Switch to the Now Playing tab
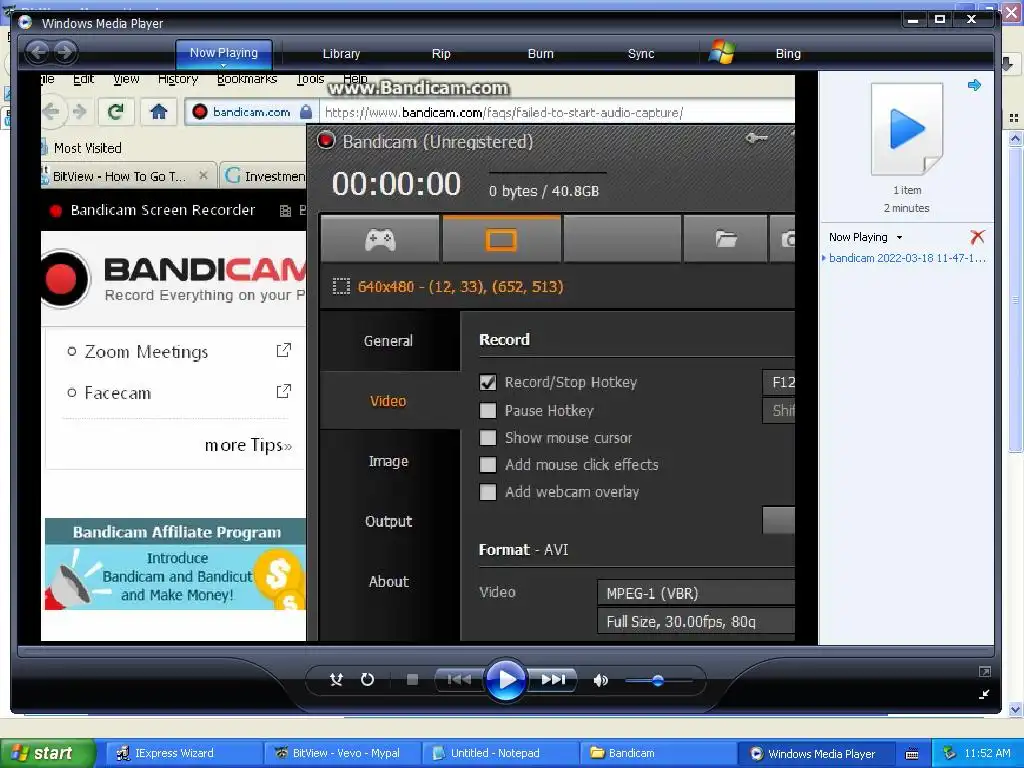The width and height of the screenshot is (1024, 768). [x=223, y=53]
